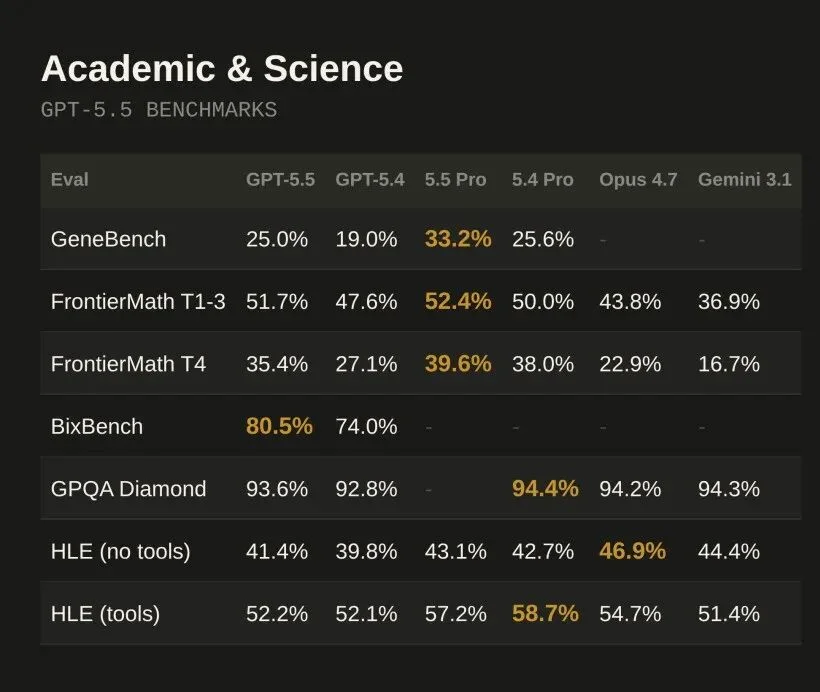Select the FrontierMath T4 row label
This screenshot has height=692, width=820.
(128, 364)
